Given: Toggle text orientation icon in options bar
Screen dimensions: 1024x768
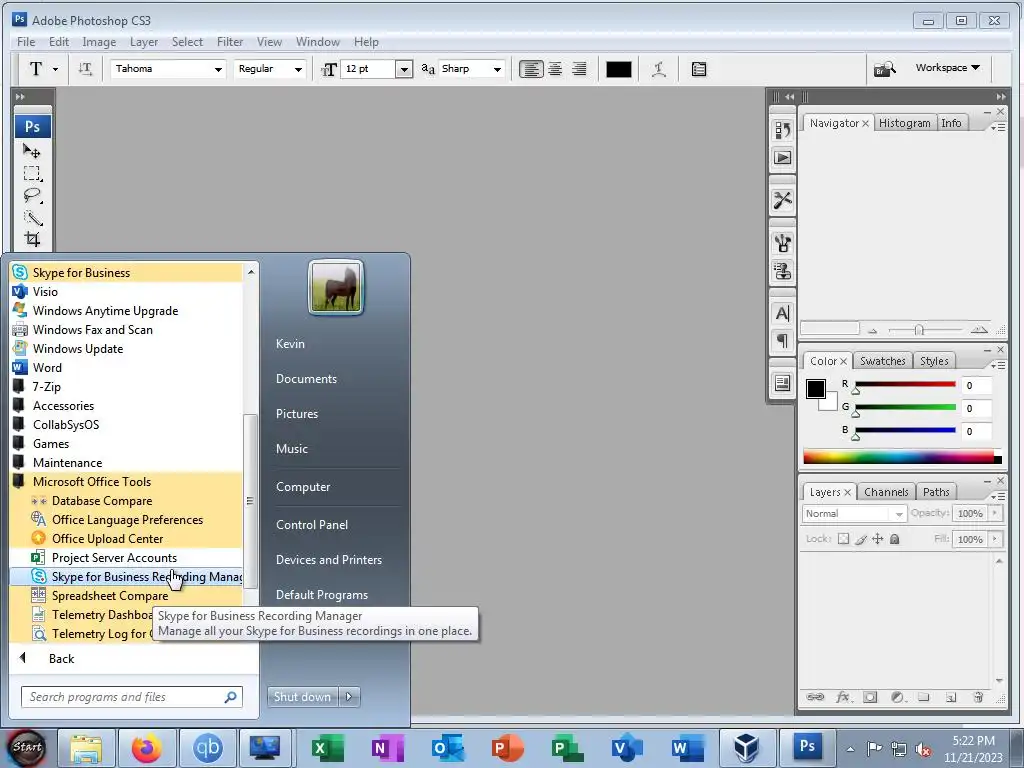Looking at the screenshot, I should coord(85,69).
